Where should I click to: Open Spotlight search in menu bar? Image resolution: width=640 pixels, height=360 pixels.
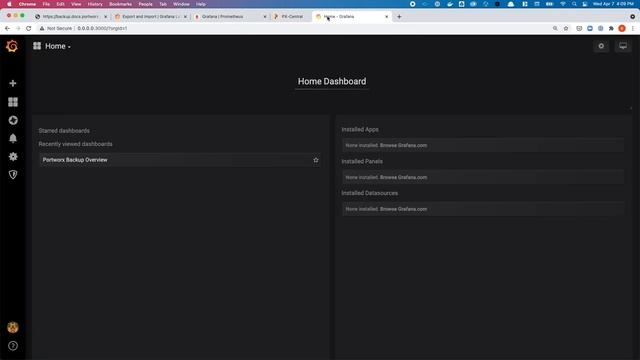574,4
